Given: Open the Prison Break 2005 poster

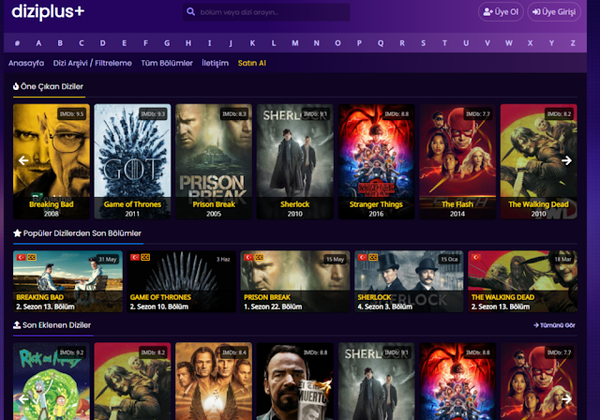Looking at the screenshot, I should tap(214, 161).
